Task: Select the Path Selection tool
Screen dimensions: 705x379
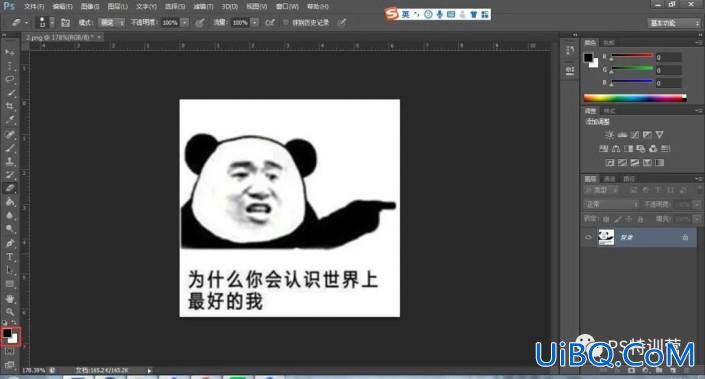Action: click(x=9, y=271)
